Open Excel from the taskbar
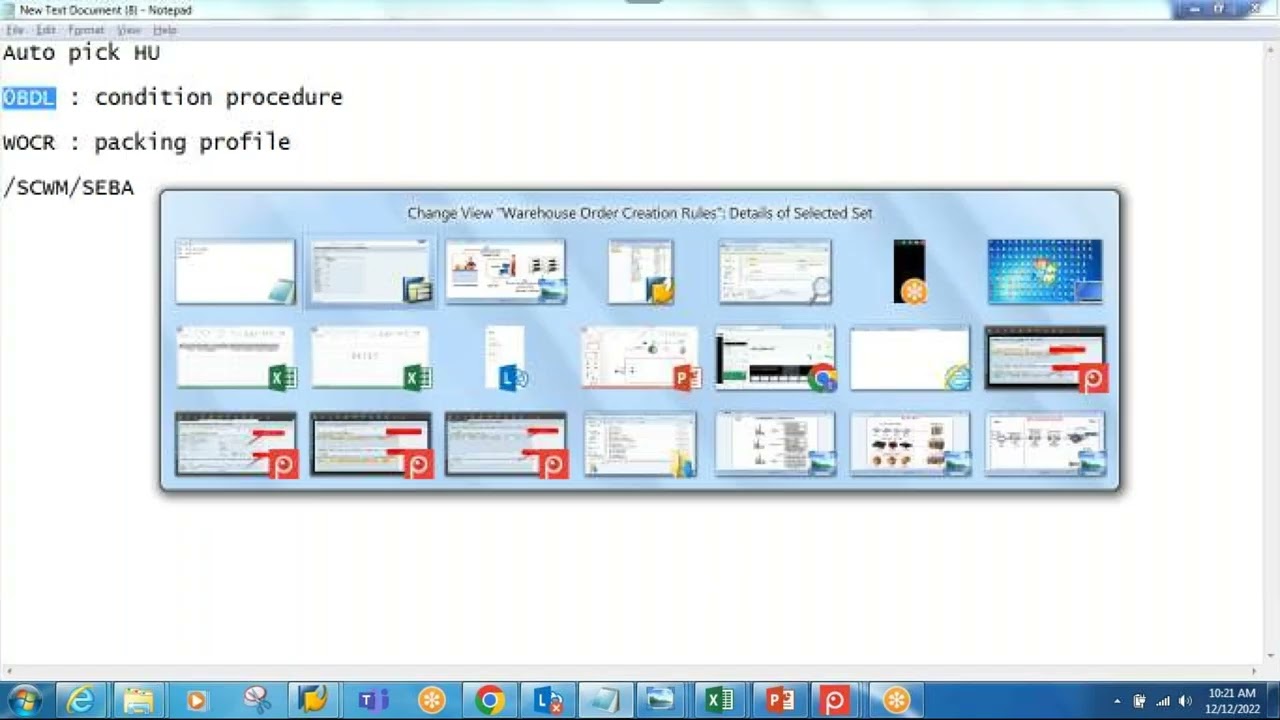1280x720 pixels. pos(720,700)
